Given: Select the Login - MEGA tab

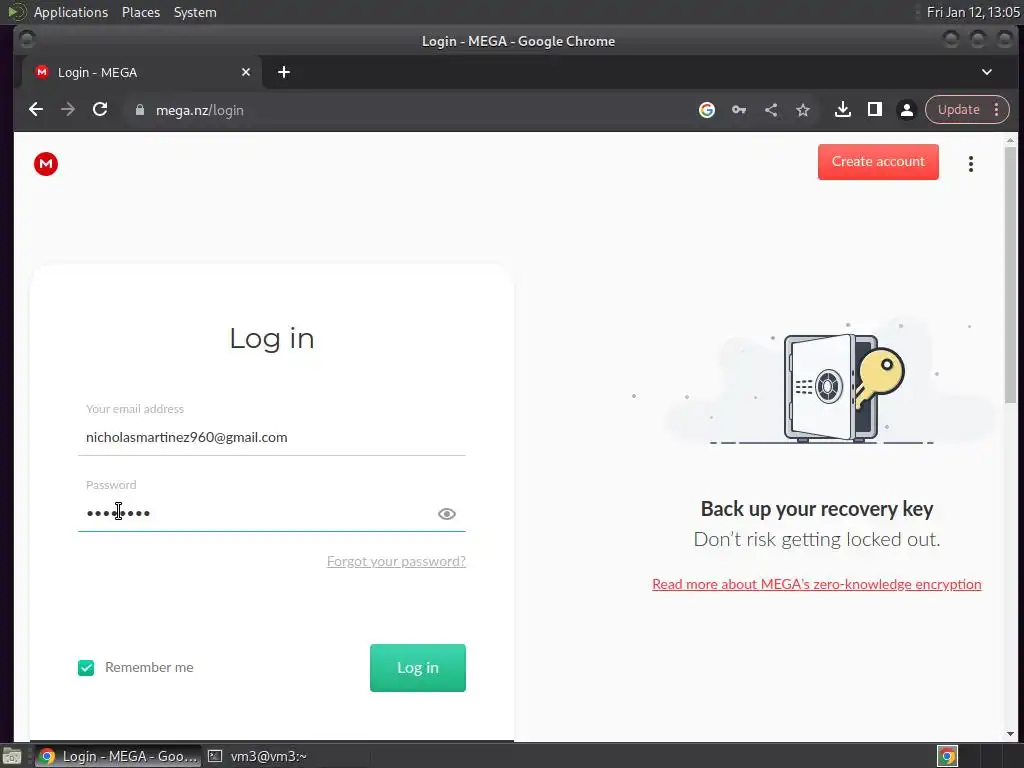Looking at the screenshot, I should tap(142, 72).
